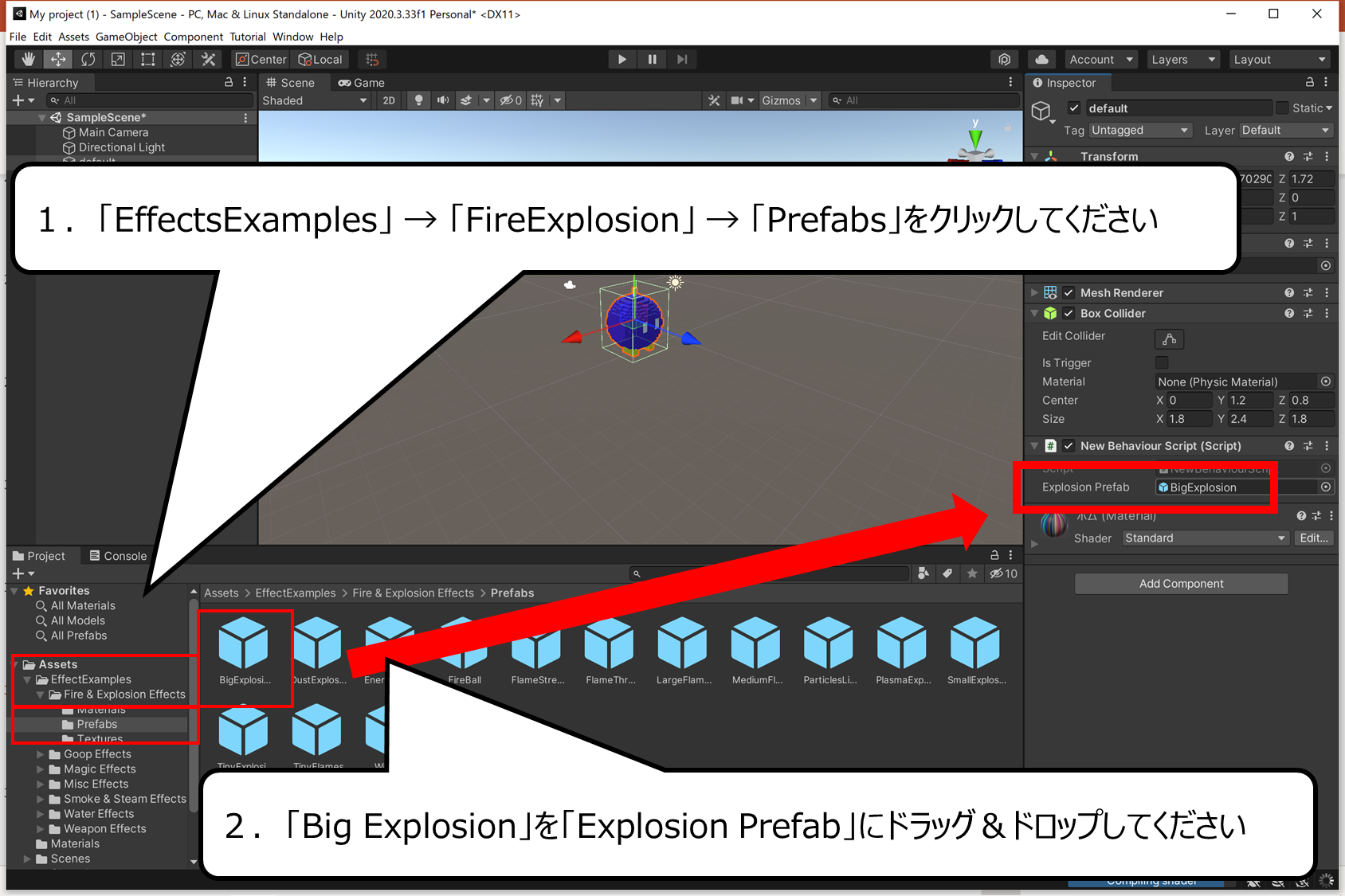
Task: Select Prefabs folder in tree
Action: click(x=96, y=724)
